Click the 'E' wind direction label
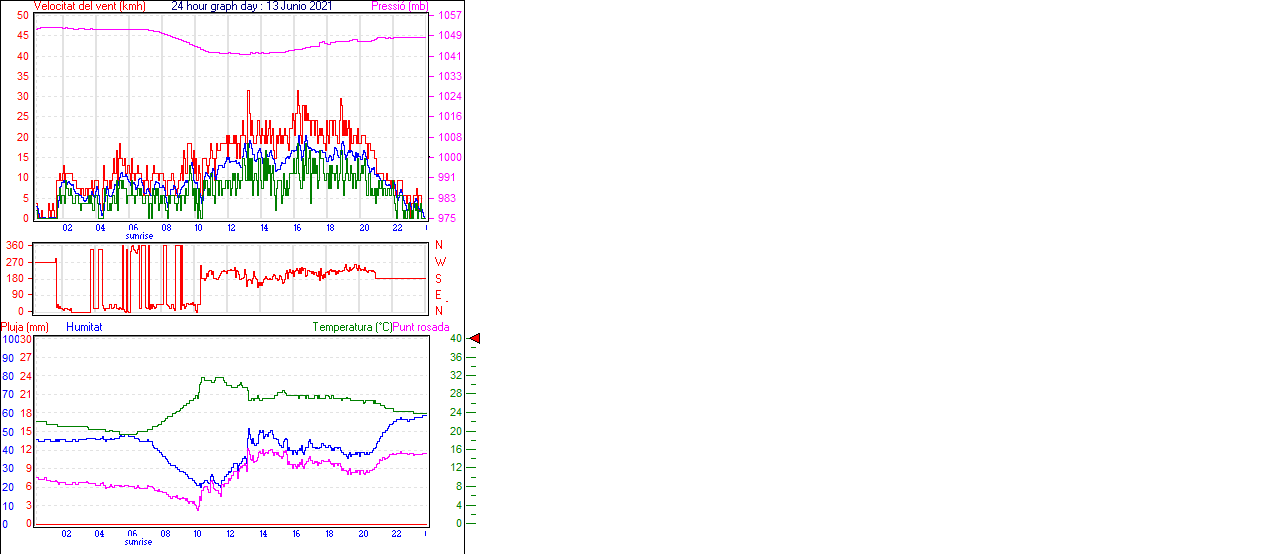Viewport: 1280px width, 554px height. click(x=439, y=295)
